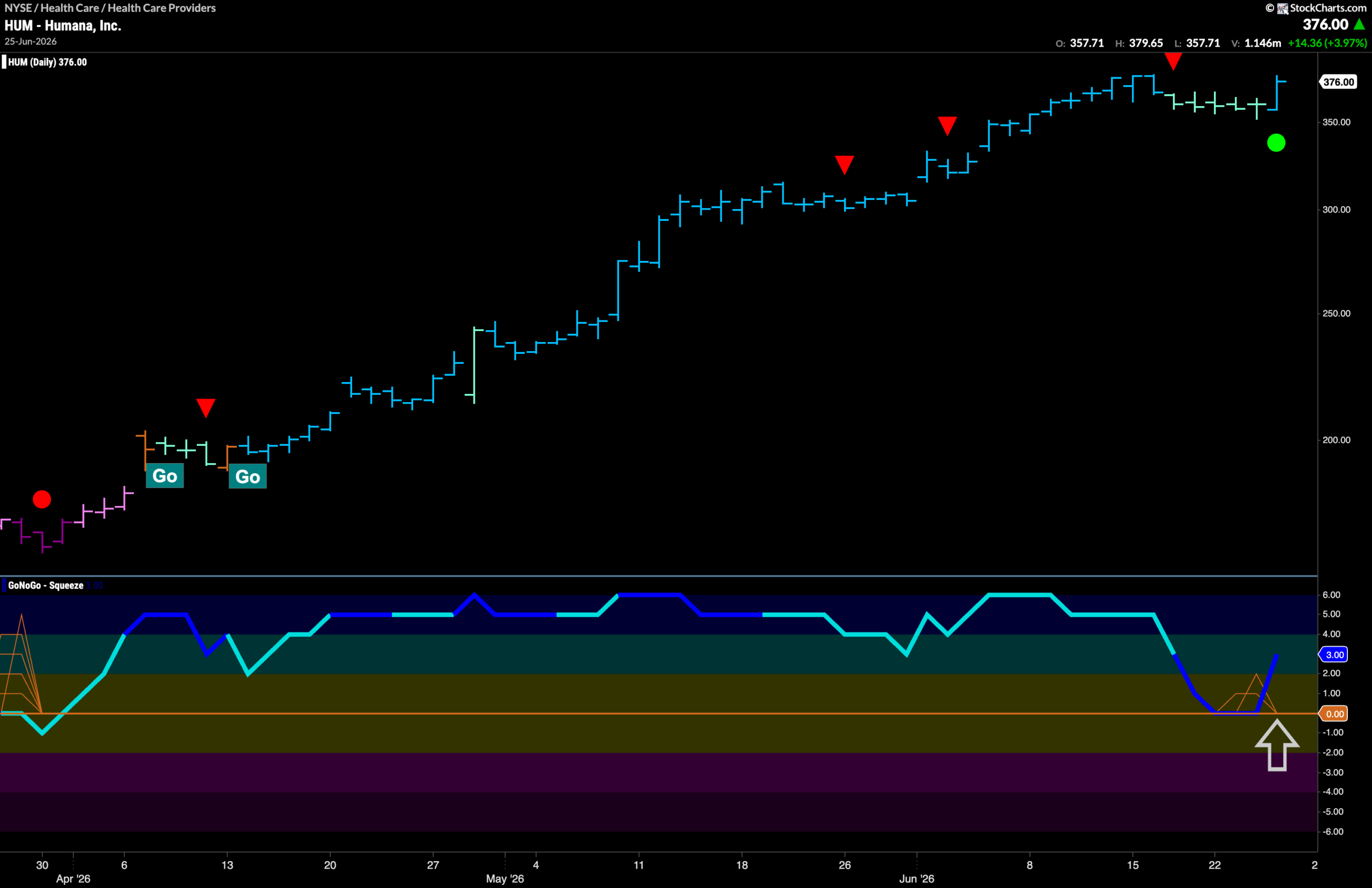Image resolution: width=1372 pixels, height=888 pixels.
Task: Click date label 22 on time axis
Action: (1214, 865)
